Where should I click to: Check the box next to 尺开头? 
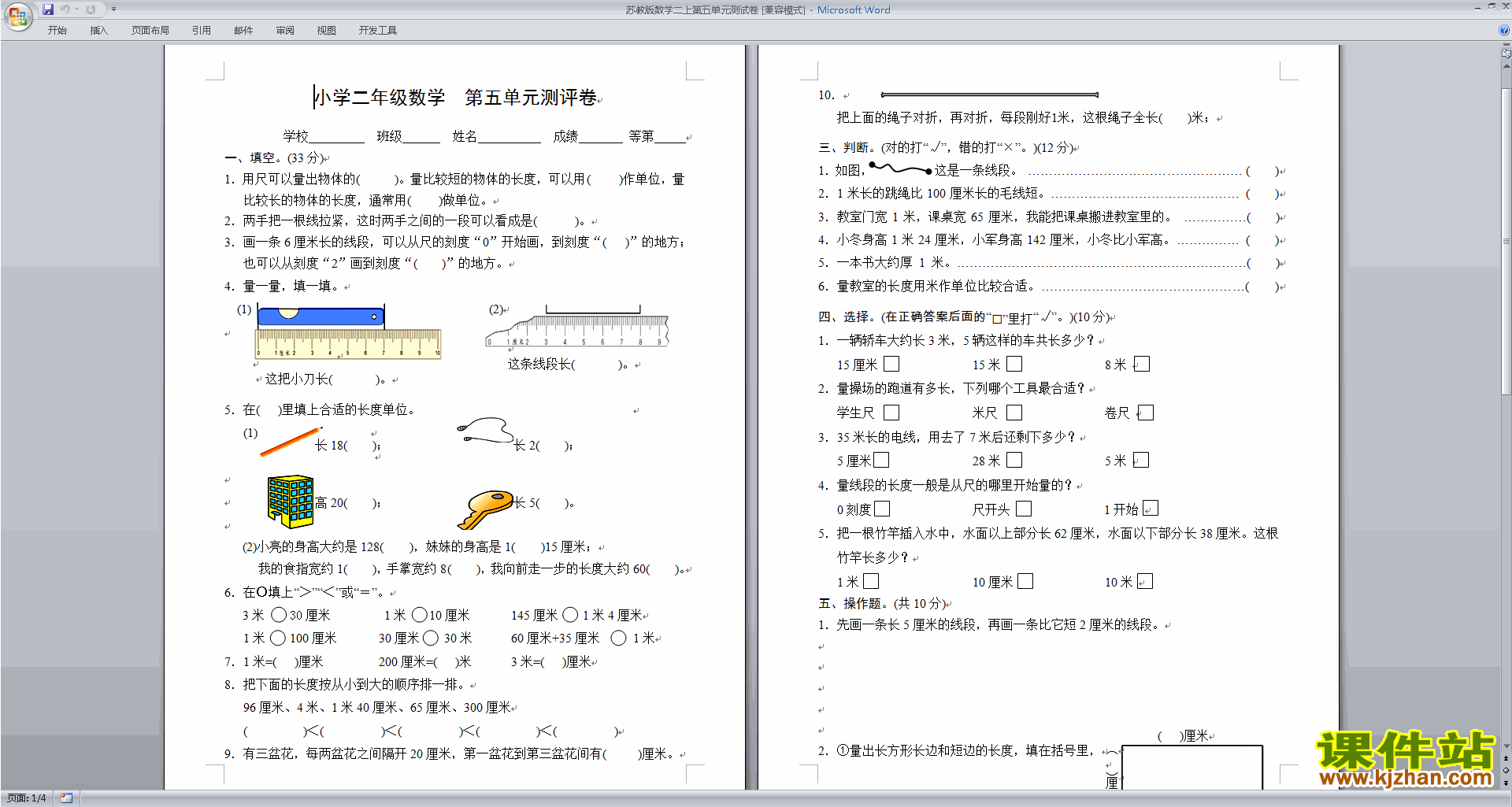click(x=1024, y=509)
